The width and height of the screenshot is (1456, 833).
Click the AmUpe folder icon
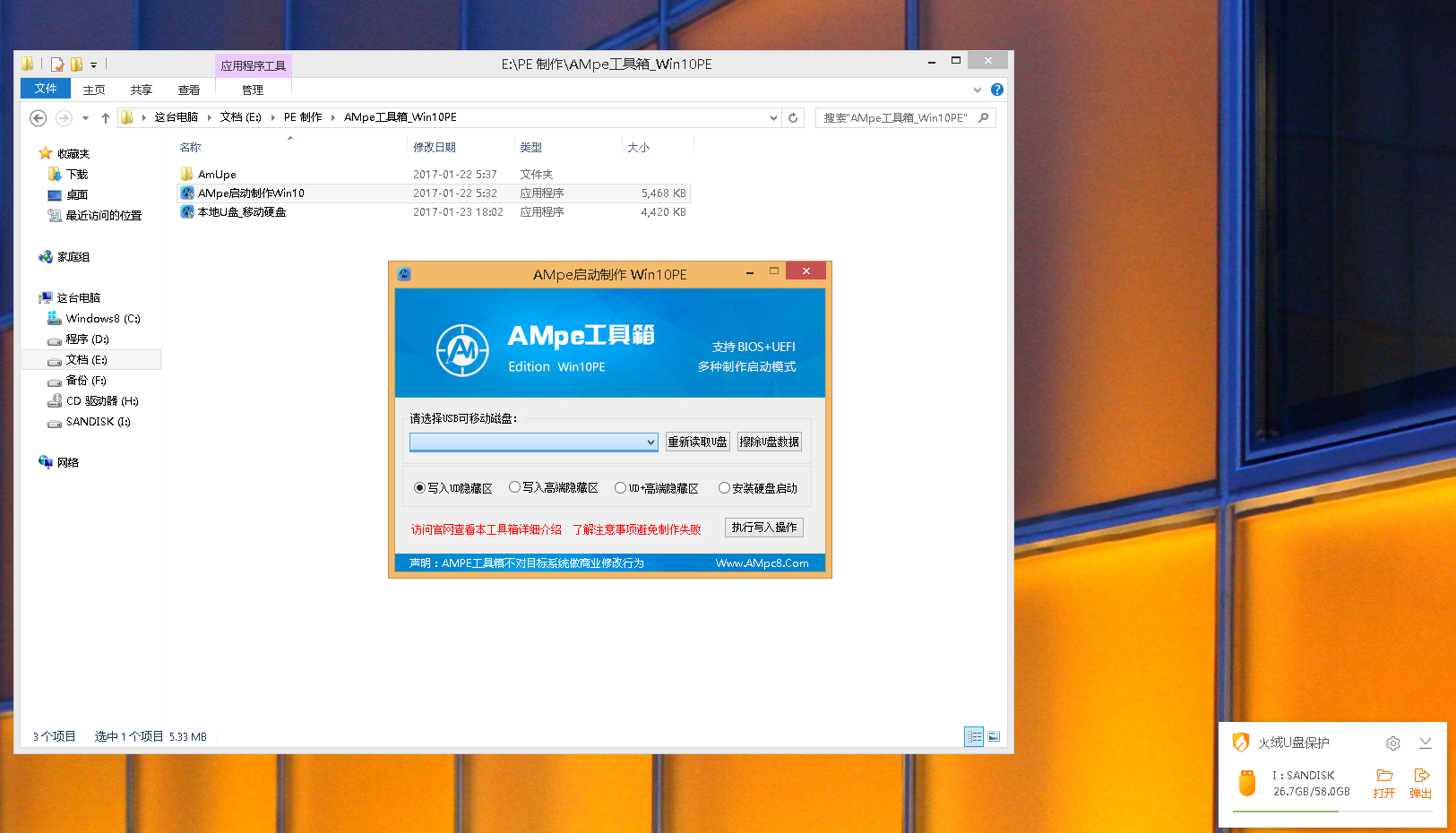point(187,175)
